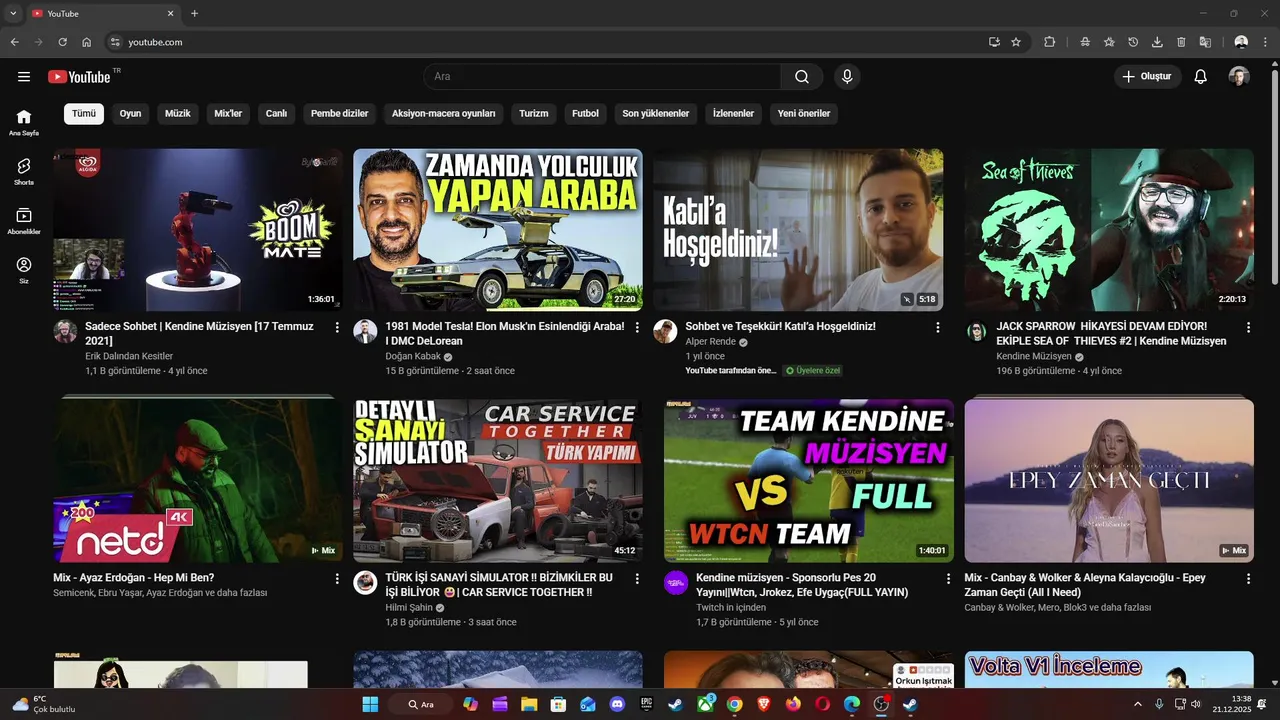Reload the page in browser
Viewport: 1280px width, 720px height.
coord(62,42)
